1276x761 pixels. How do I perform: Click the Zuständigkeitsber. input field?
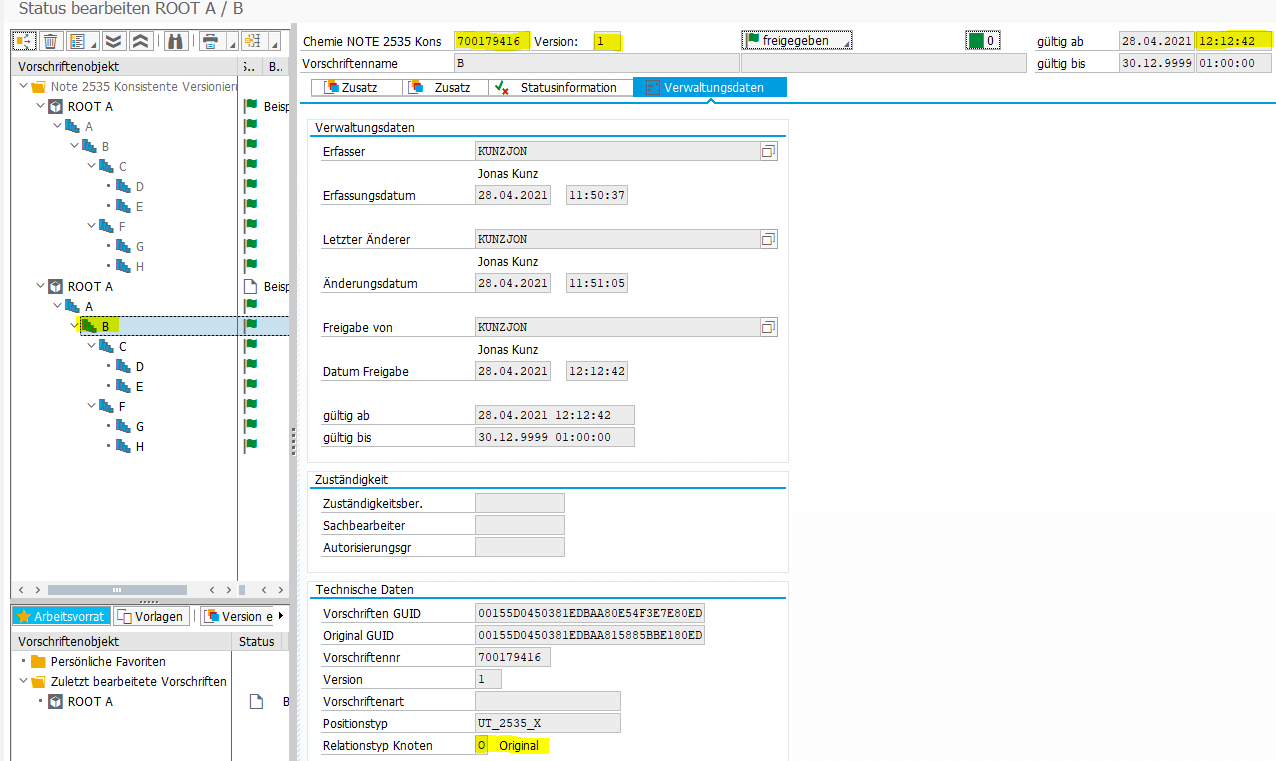[x=519, y=503]
